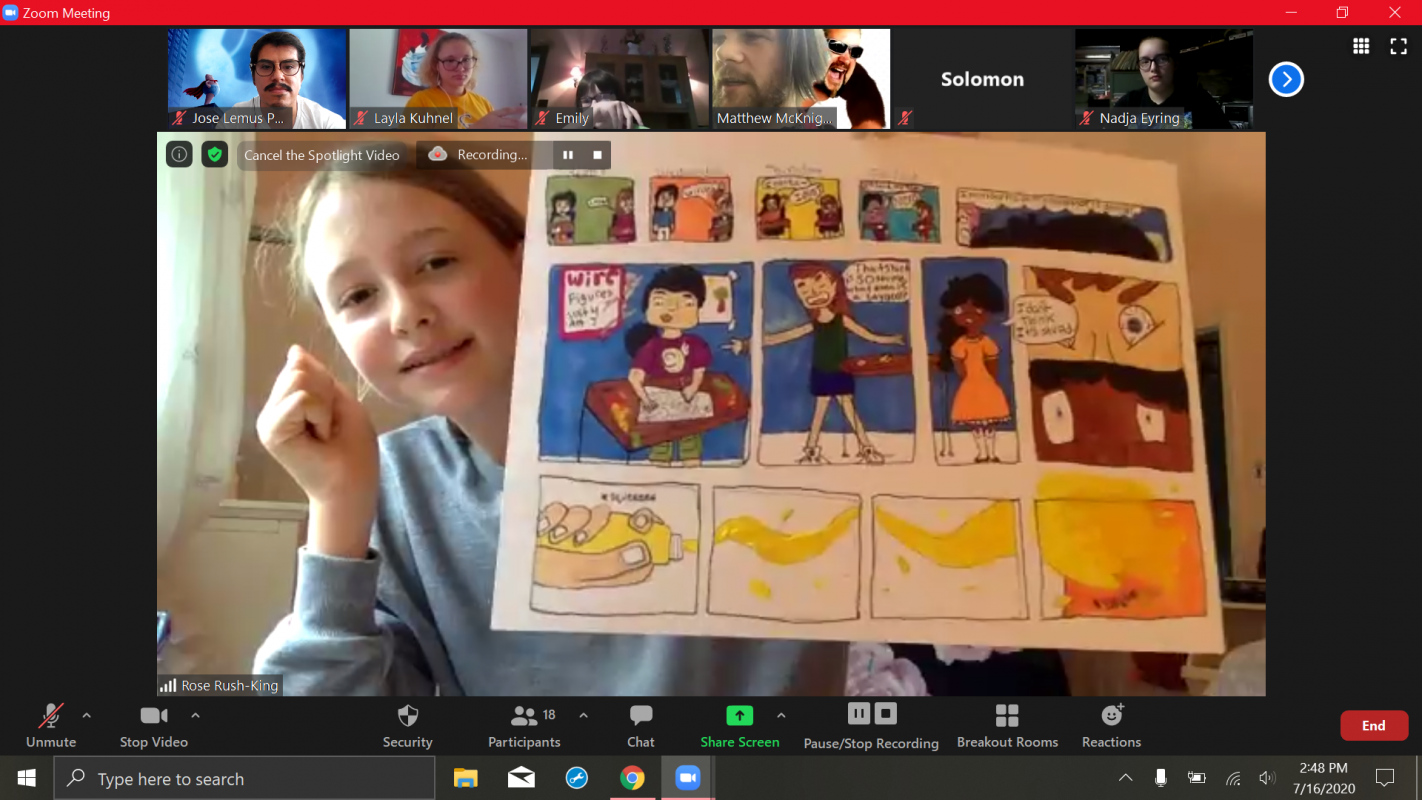Pause recording in the top recording indicator
This screenshot has width=1422, height=800.
click(x=568, y=155)
